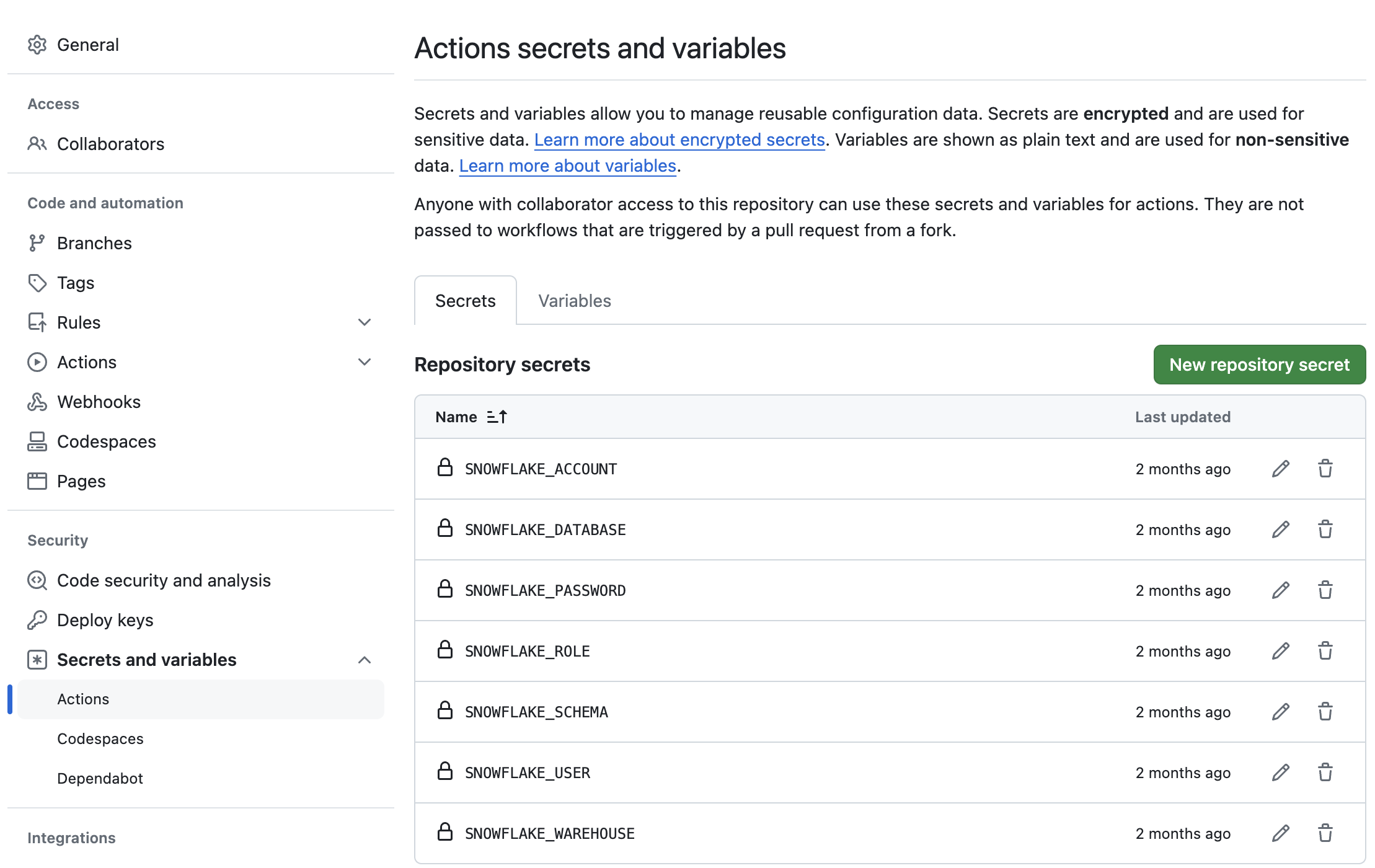Image resolution: width=1375 pixels, height=868 pixels.
Task: Click the Tags label icon
Action: click(37, 283)
